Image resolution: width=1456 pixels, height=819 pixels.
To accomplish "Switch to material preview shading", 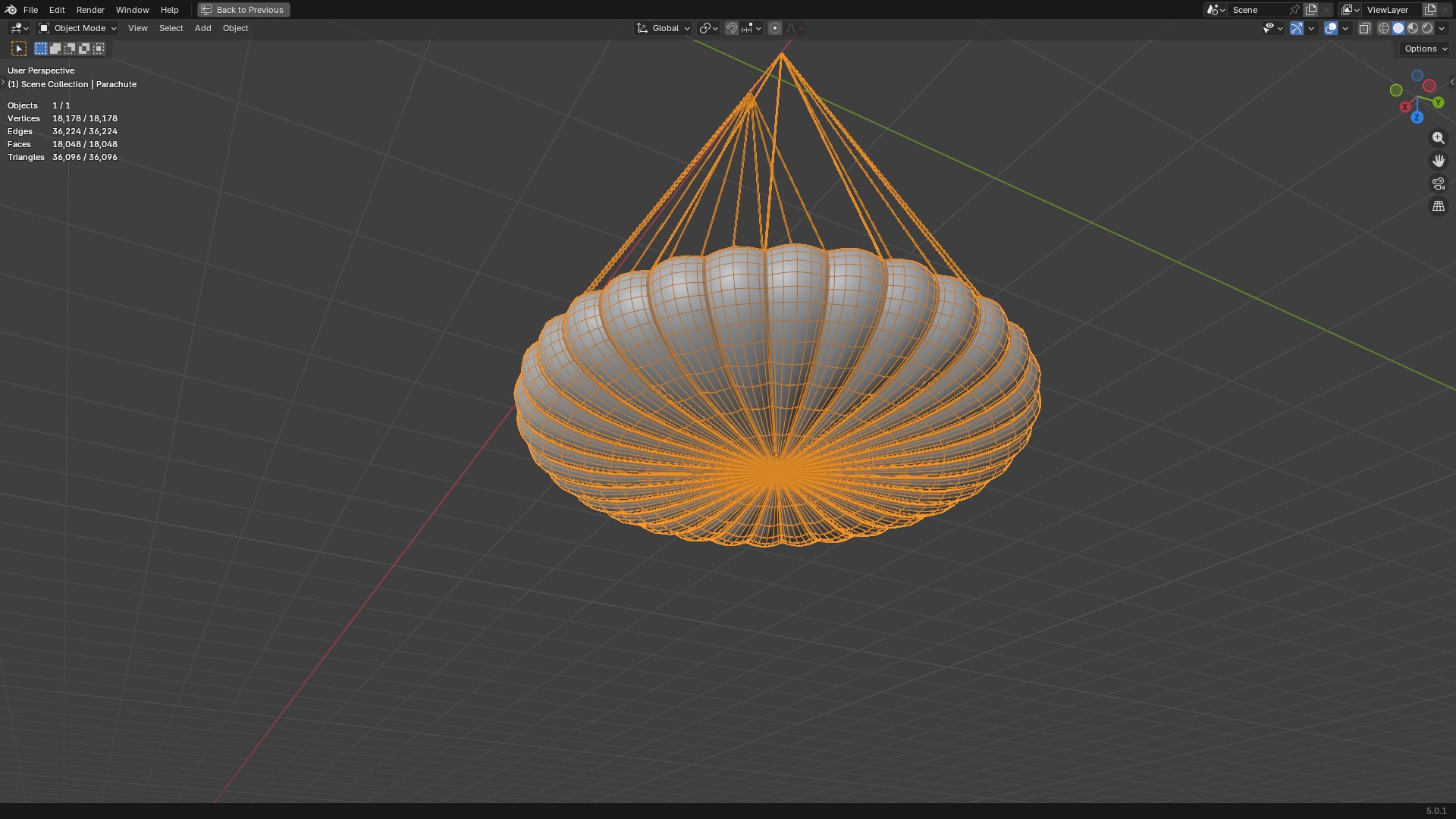I will [x=1413, y=28].
